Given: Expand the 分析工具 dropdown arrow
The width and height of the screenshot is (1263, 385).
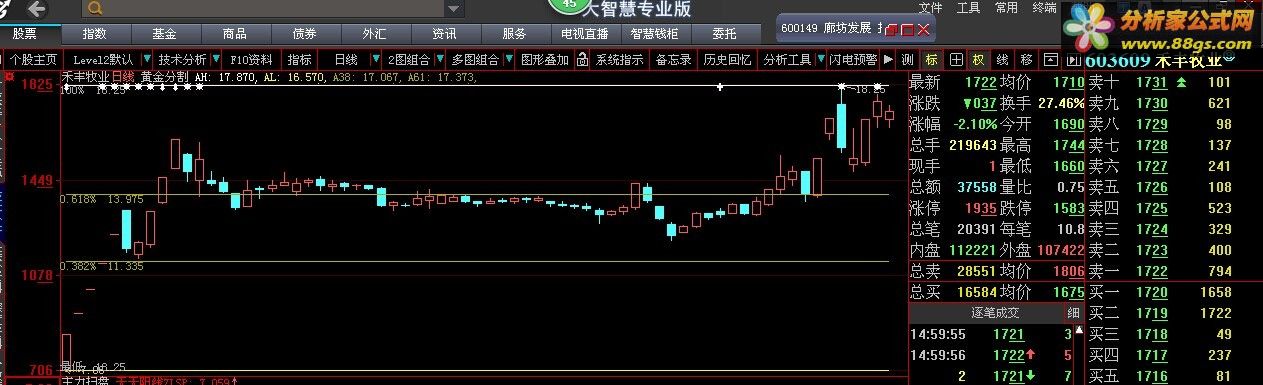Looking at the screenshot, I should (x=822, y=60).
